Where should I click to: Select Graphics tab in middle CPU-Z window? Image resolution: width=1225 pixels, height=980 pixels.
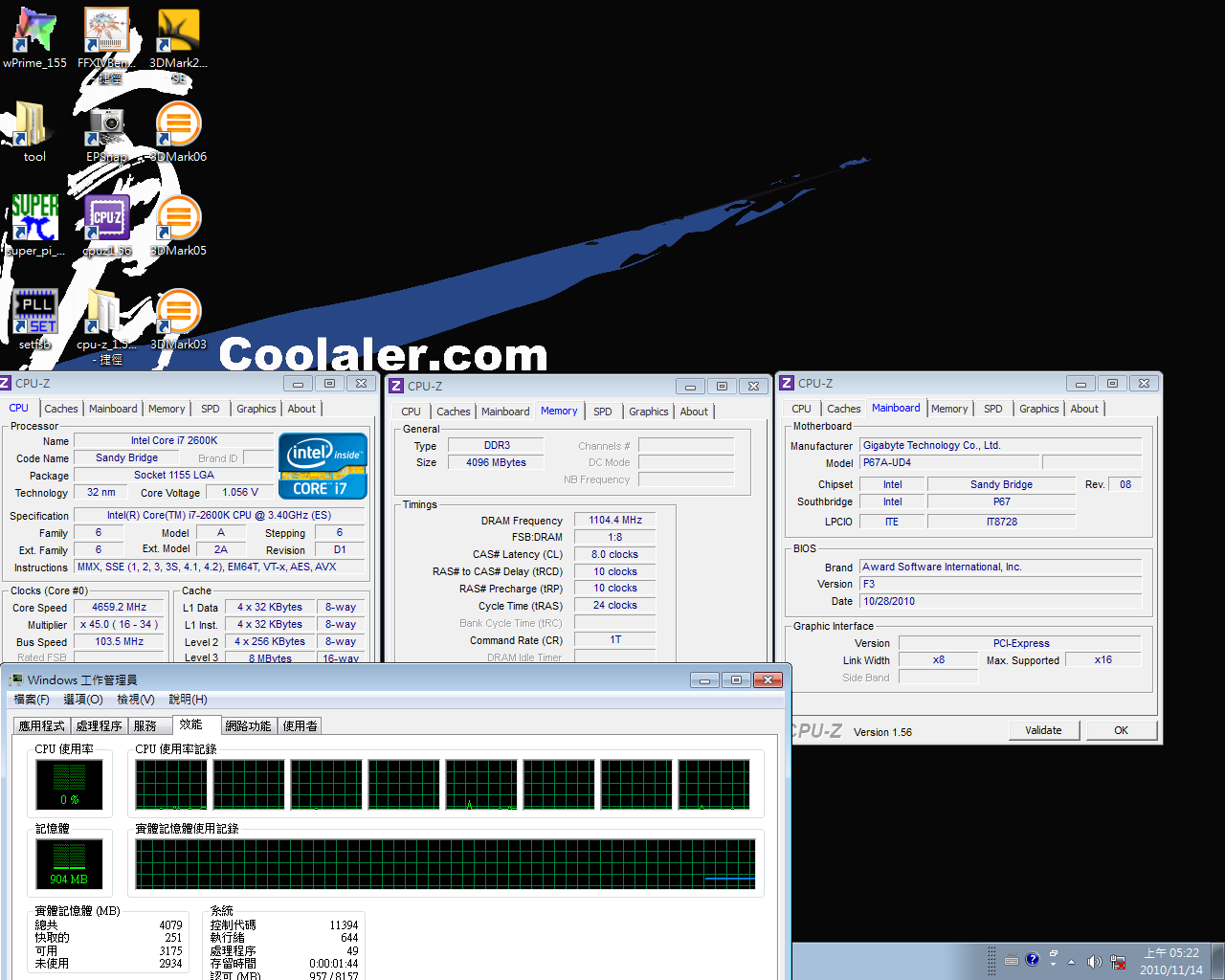(x=649, y=412)
